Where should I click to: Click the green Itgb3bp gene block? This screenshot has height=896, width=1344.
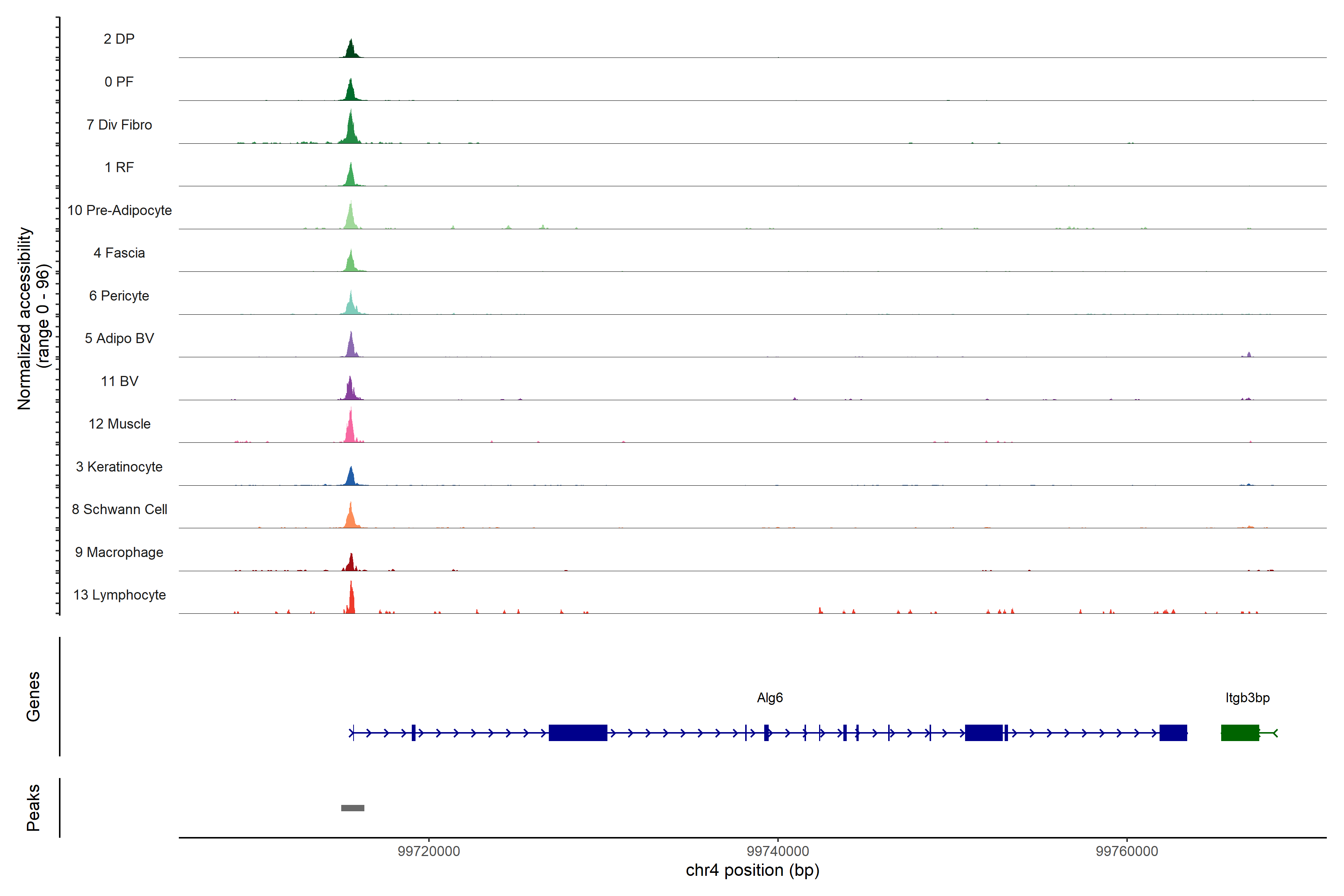coord(1239,732)
